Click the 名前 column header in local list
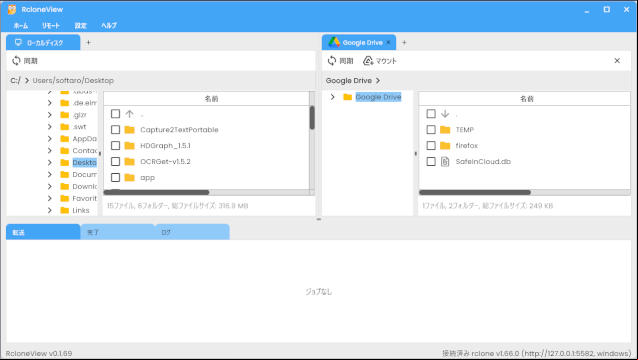The width and height of the screenshot is (638, 360). 211,98
